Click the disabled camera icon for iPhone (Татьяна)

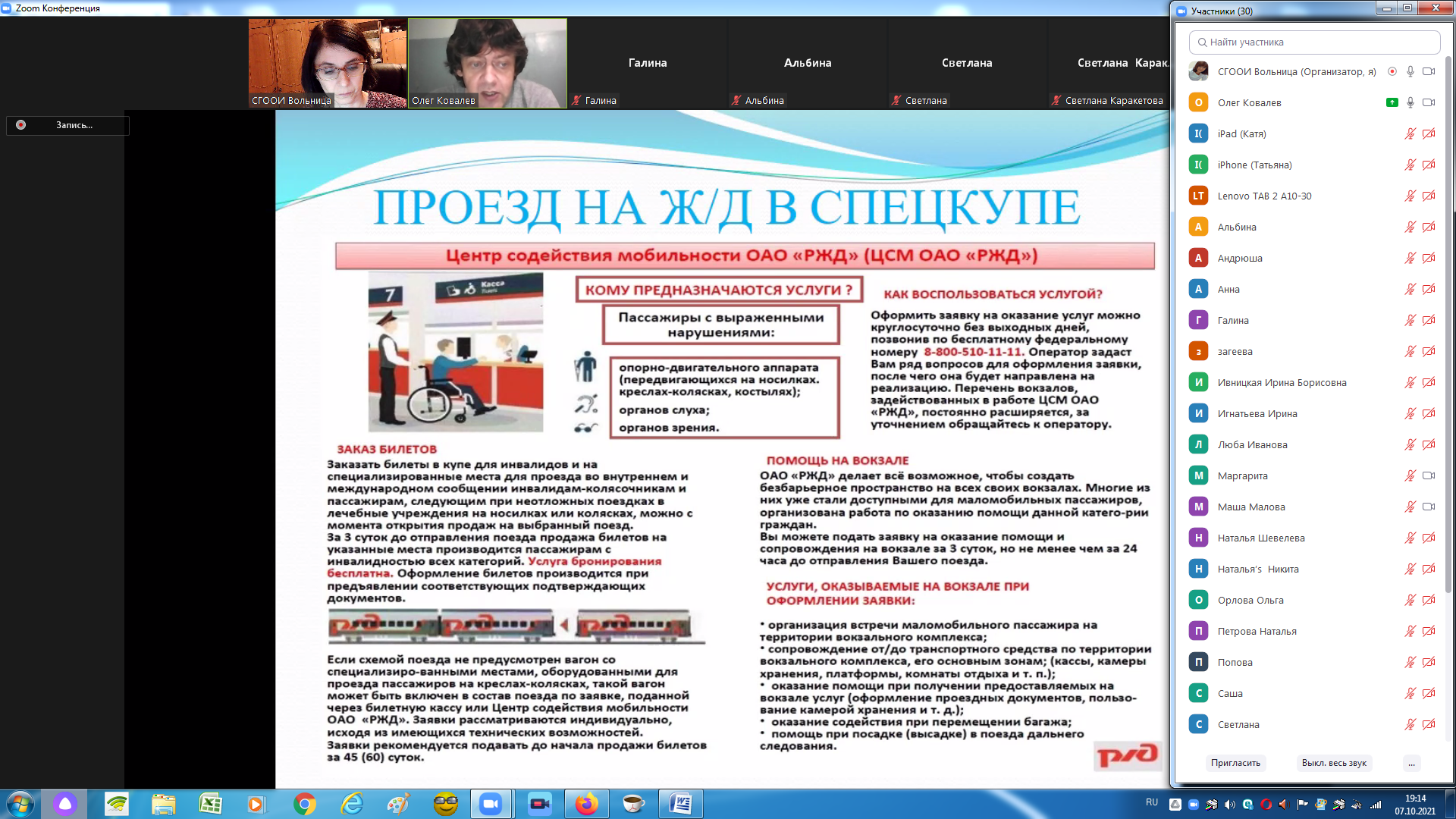point(1429,165)
